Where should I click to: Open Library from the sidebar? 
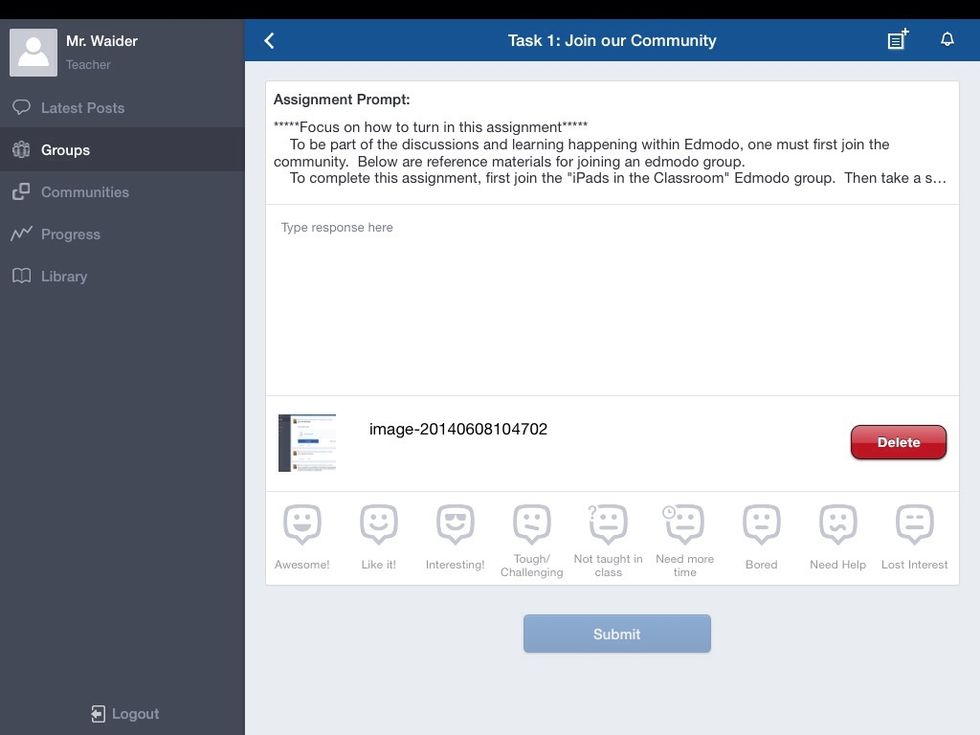(x=64, y=276)
